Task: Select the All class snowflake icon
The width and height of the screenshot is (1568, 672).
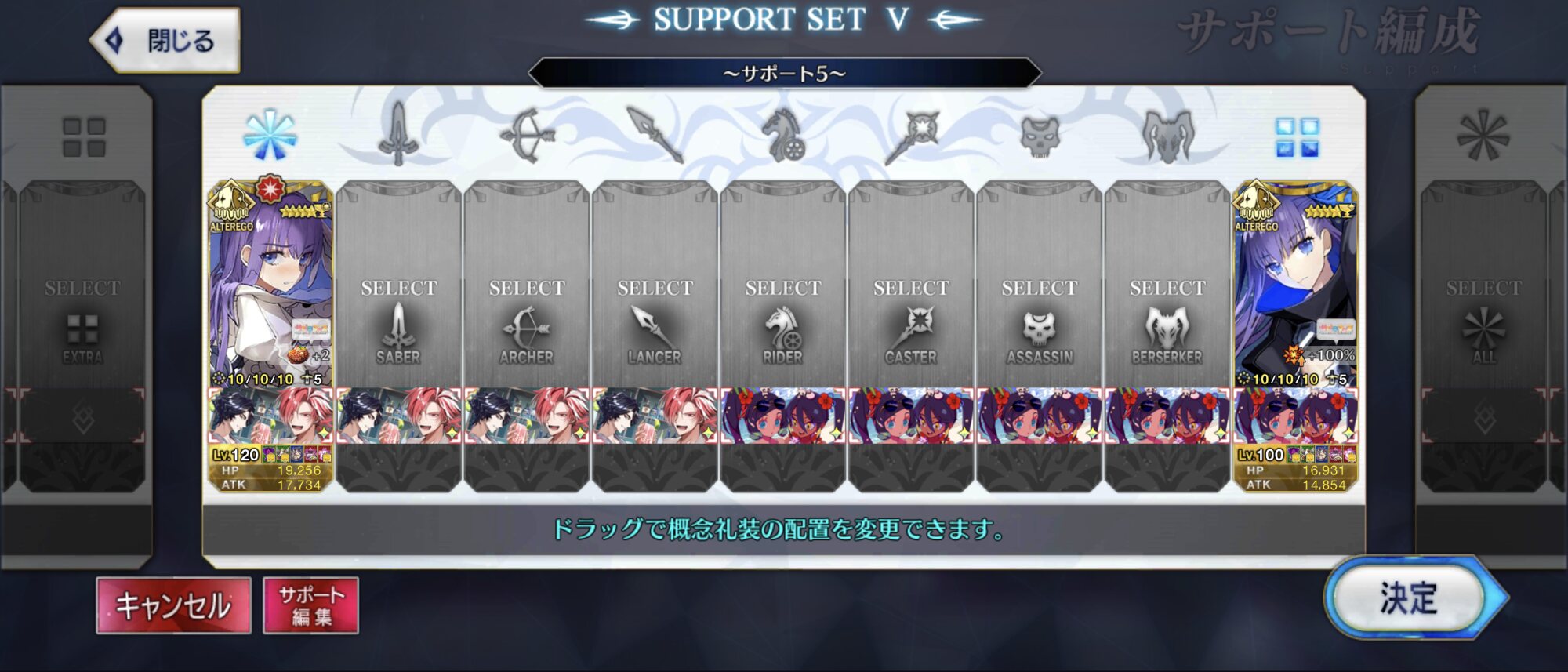Action: click(x=269, y=135)
